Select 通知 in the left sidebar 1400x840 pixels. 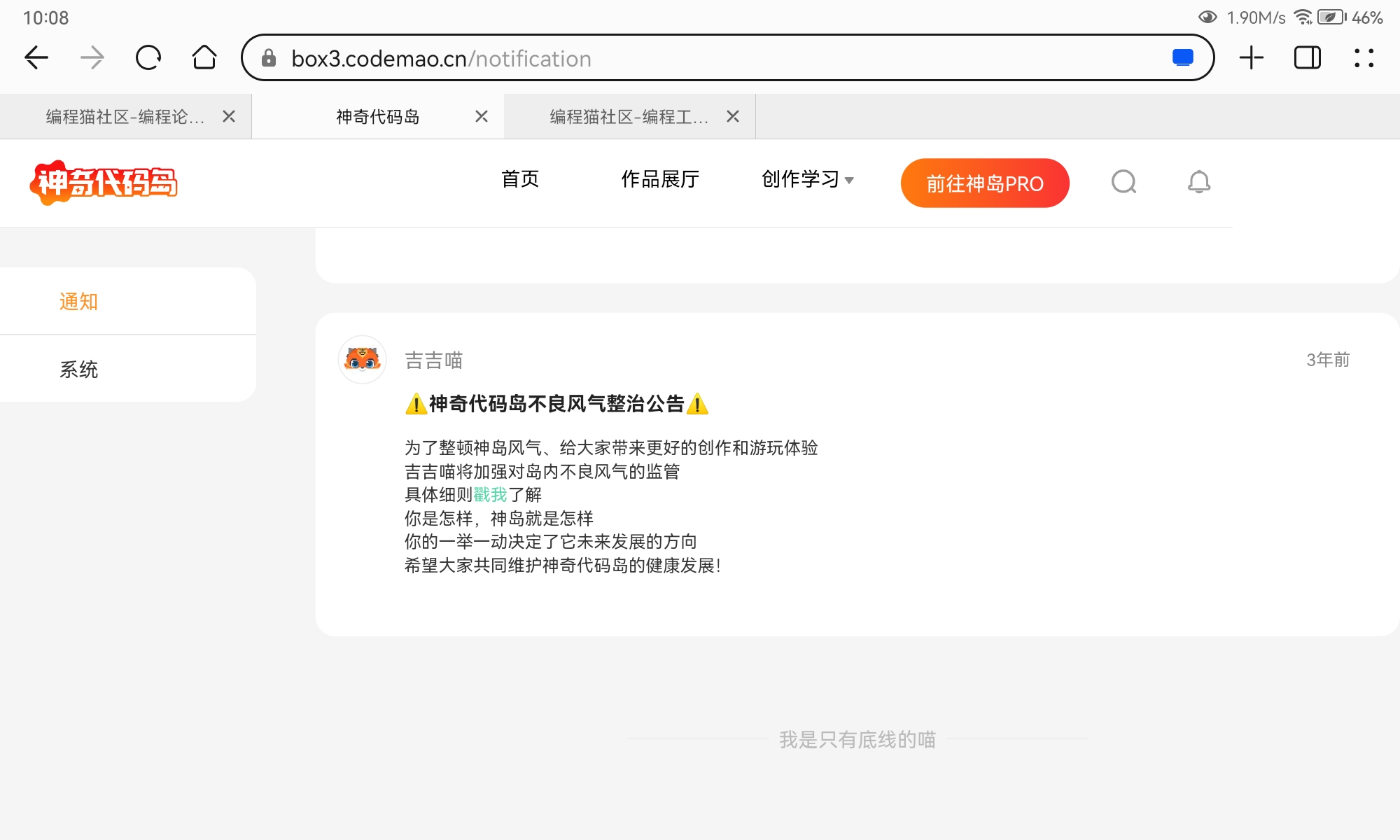[78, 302]
